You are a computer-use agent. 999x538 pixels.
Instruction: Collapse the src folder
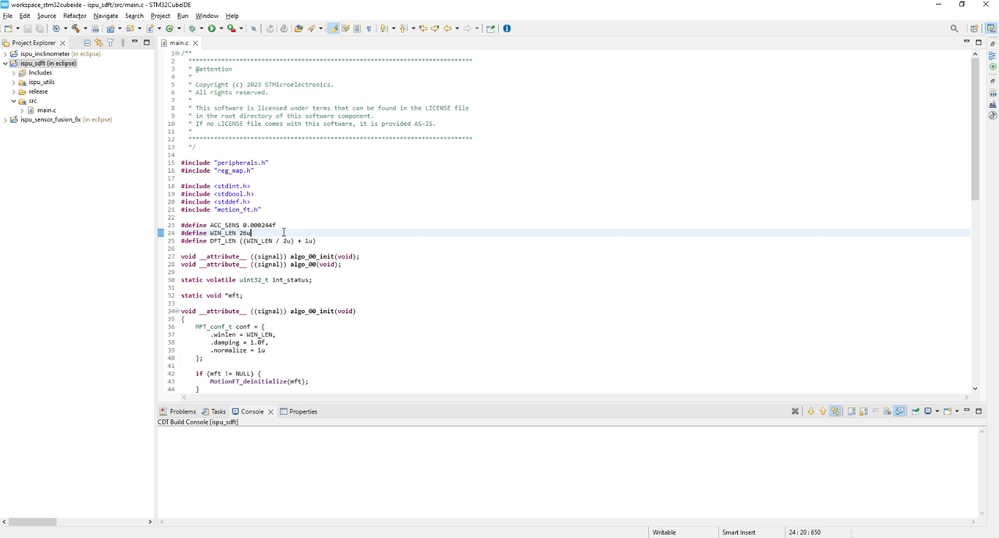coord(13,101)
